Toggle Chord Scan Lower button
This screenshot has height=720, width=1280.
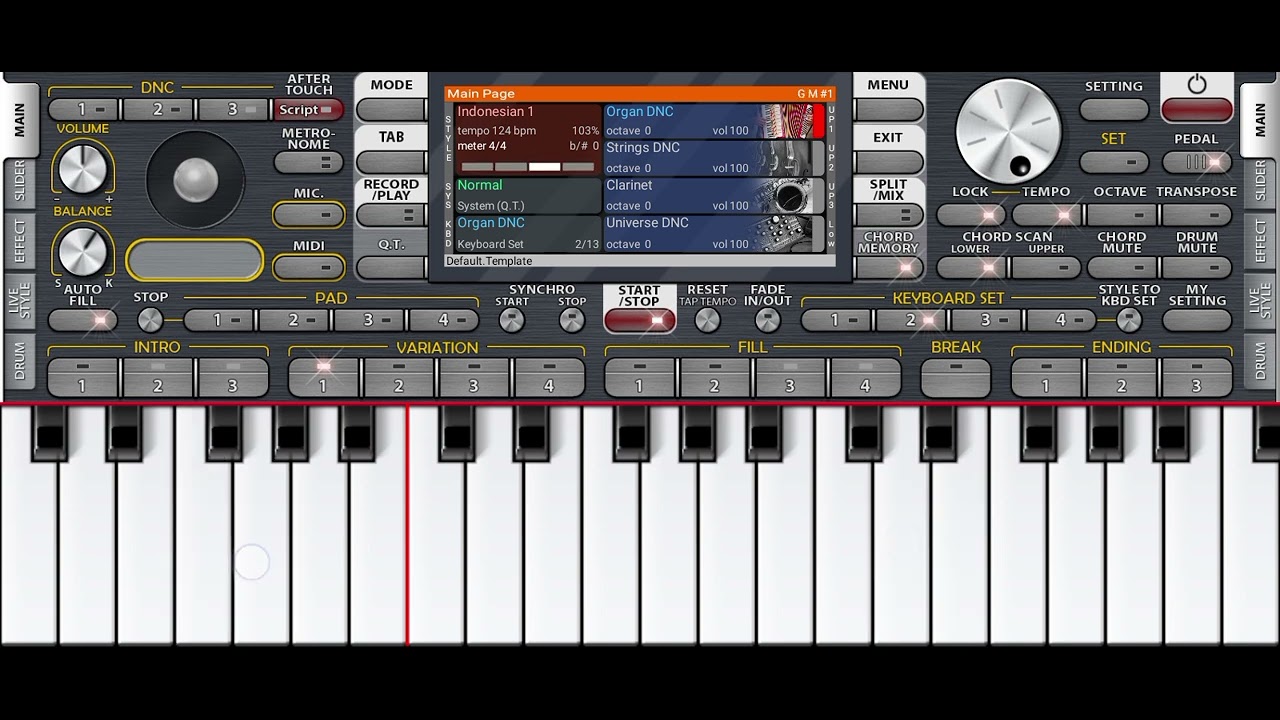pyautogui.click(x=971, y=267)
